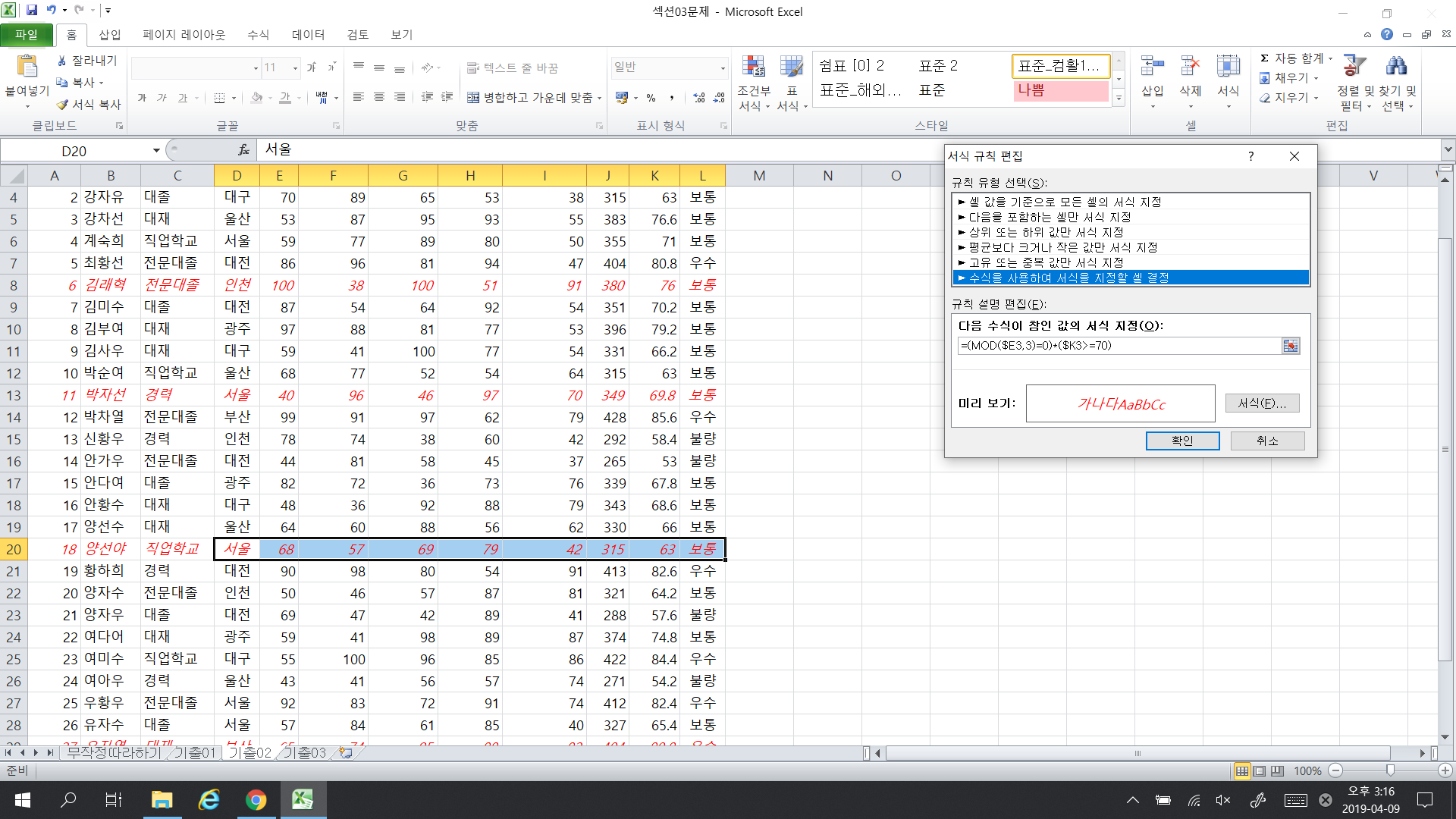
Task: Click the Insert cells icon
Action: pos(1152,67)
